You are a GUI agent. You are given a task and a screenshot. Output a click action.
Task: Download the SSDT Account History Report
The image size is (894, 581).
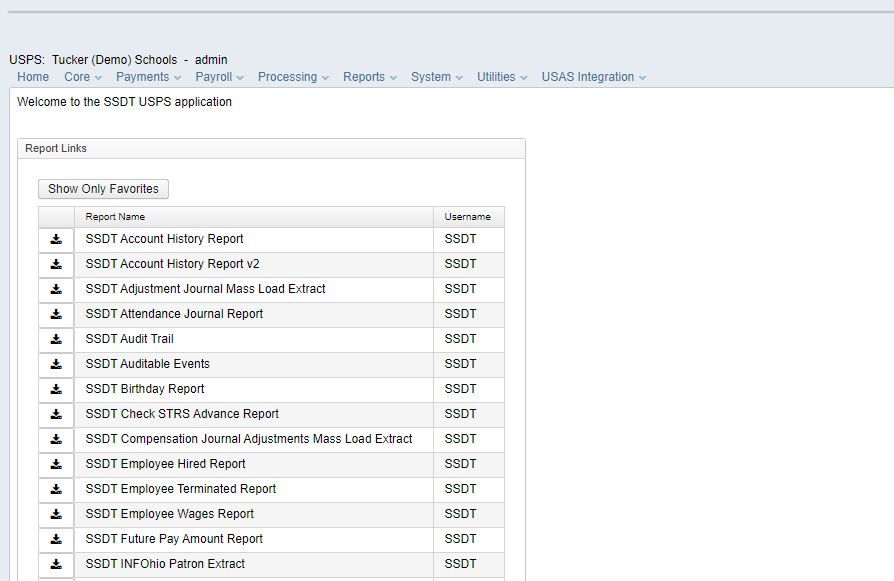pyautogui.click(x=56, y=239)
